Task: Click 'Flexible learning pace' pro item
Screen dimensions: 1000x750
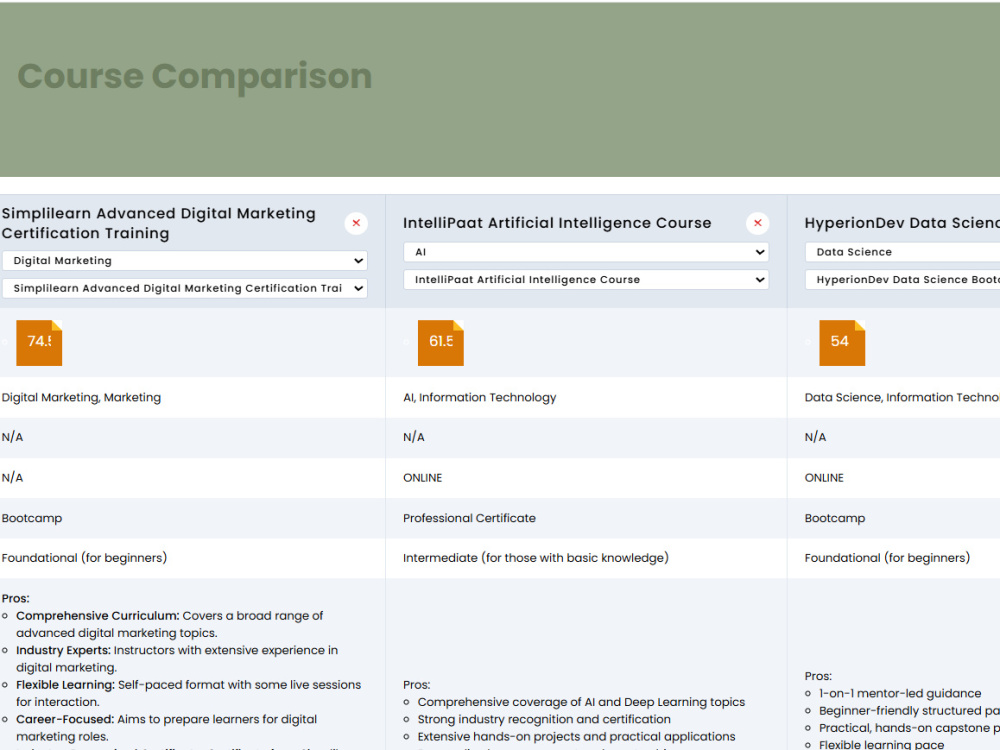Action: point(881,744)
